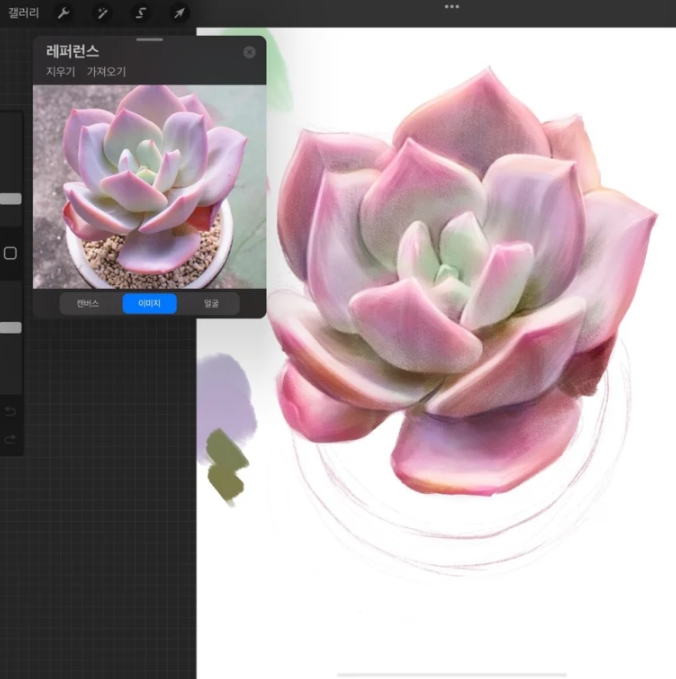Tap the sidebar square modify button
The image size is (676, 679).
(x=10, y=253)
